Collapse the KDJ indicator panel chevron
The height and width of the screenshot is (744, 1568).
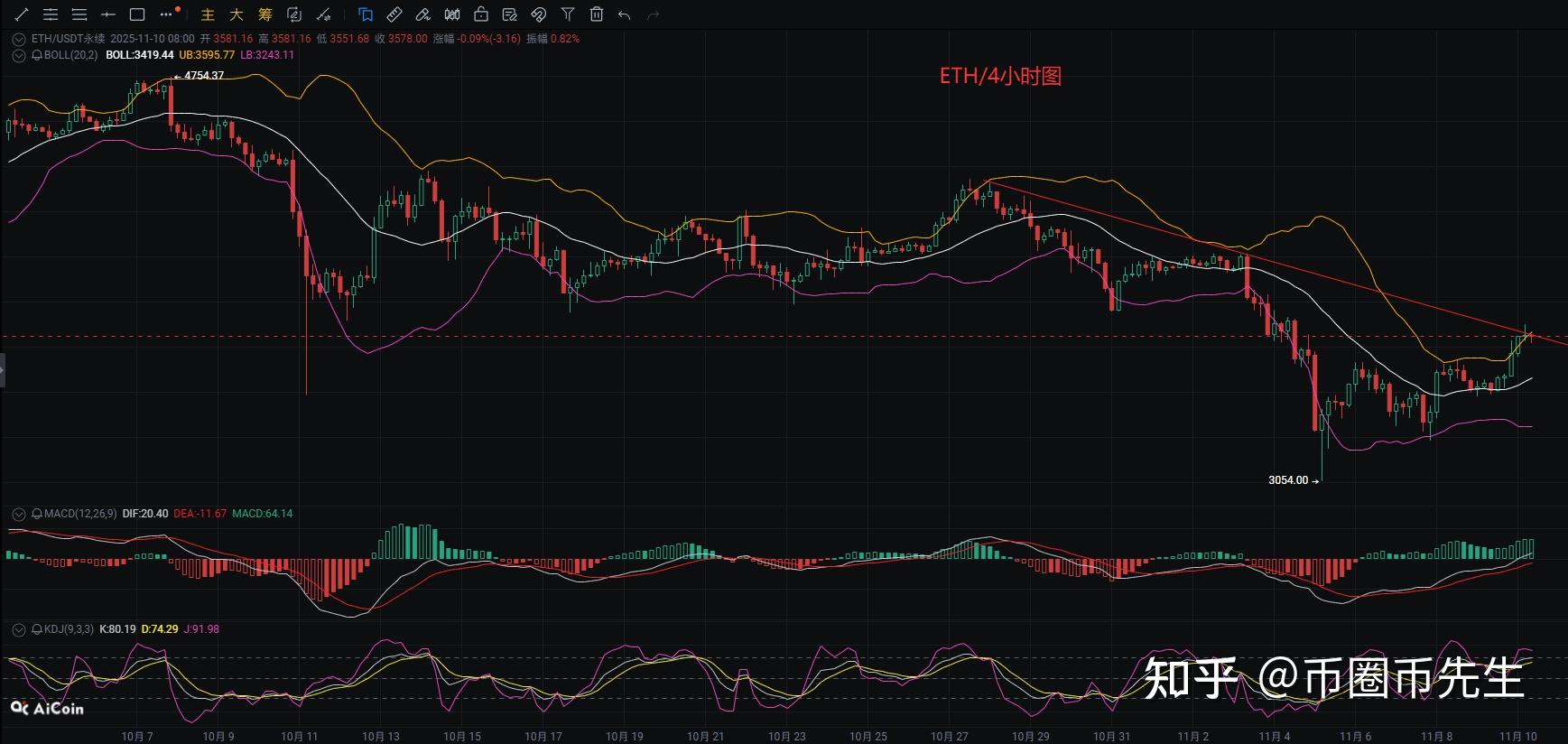(x=18, y=629)
